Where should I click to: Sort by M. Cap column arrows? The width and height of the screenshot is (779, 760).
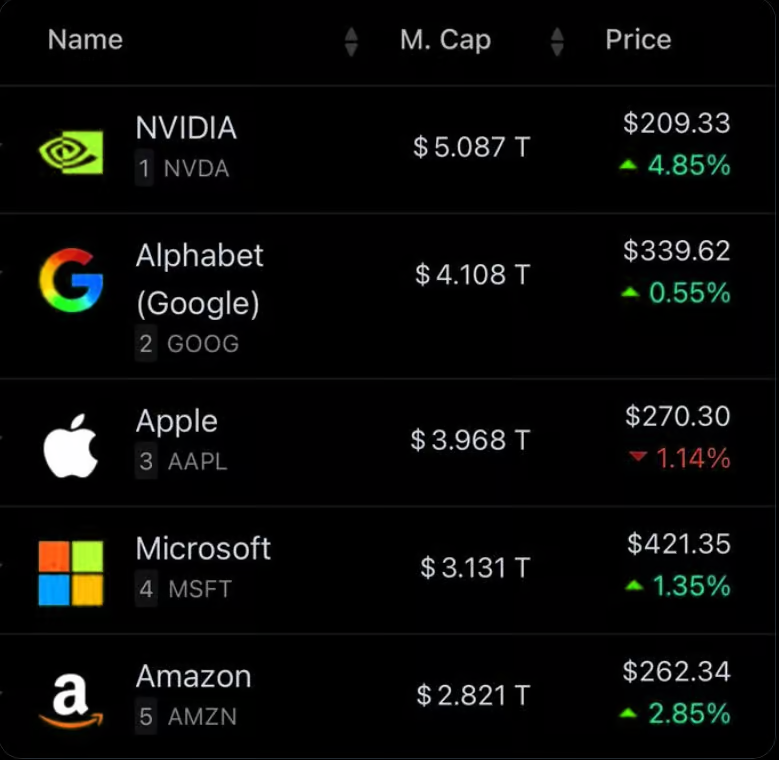[557, 41]
